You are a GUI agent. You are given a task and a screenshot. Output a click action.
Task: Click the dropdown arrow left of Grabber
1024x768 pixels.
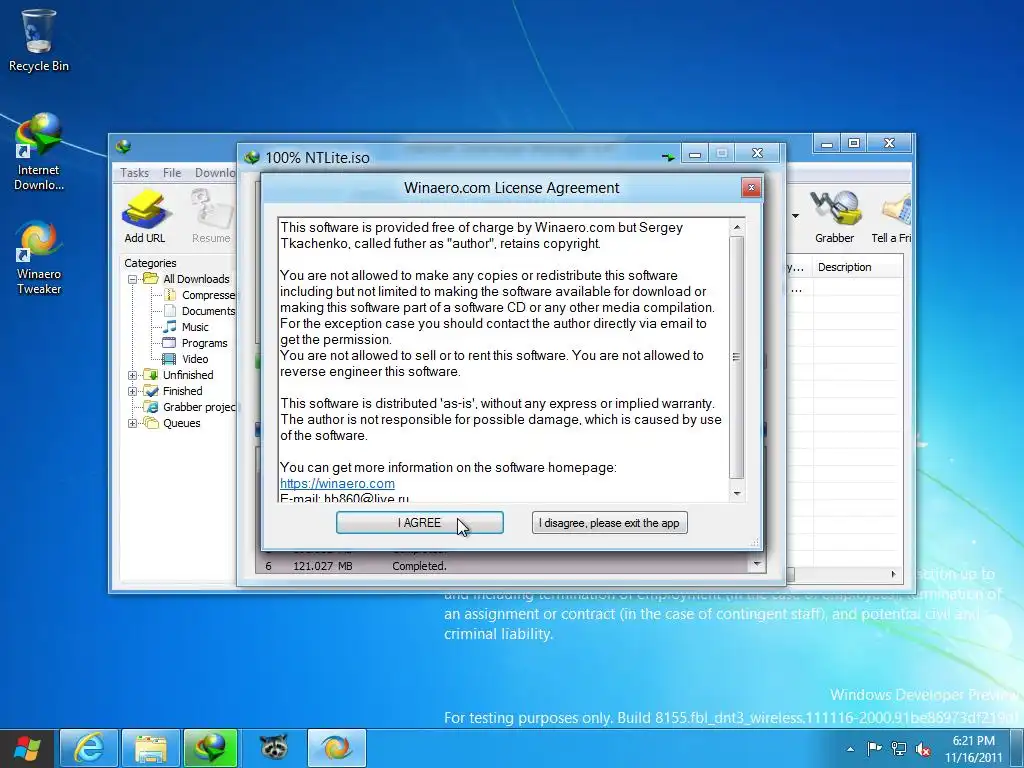point(795,216)
